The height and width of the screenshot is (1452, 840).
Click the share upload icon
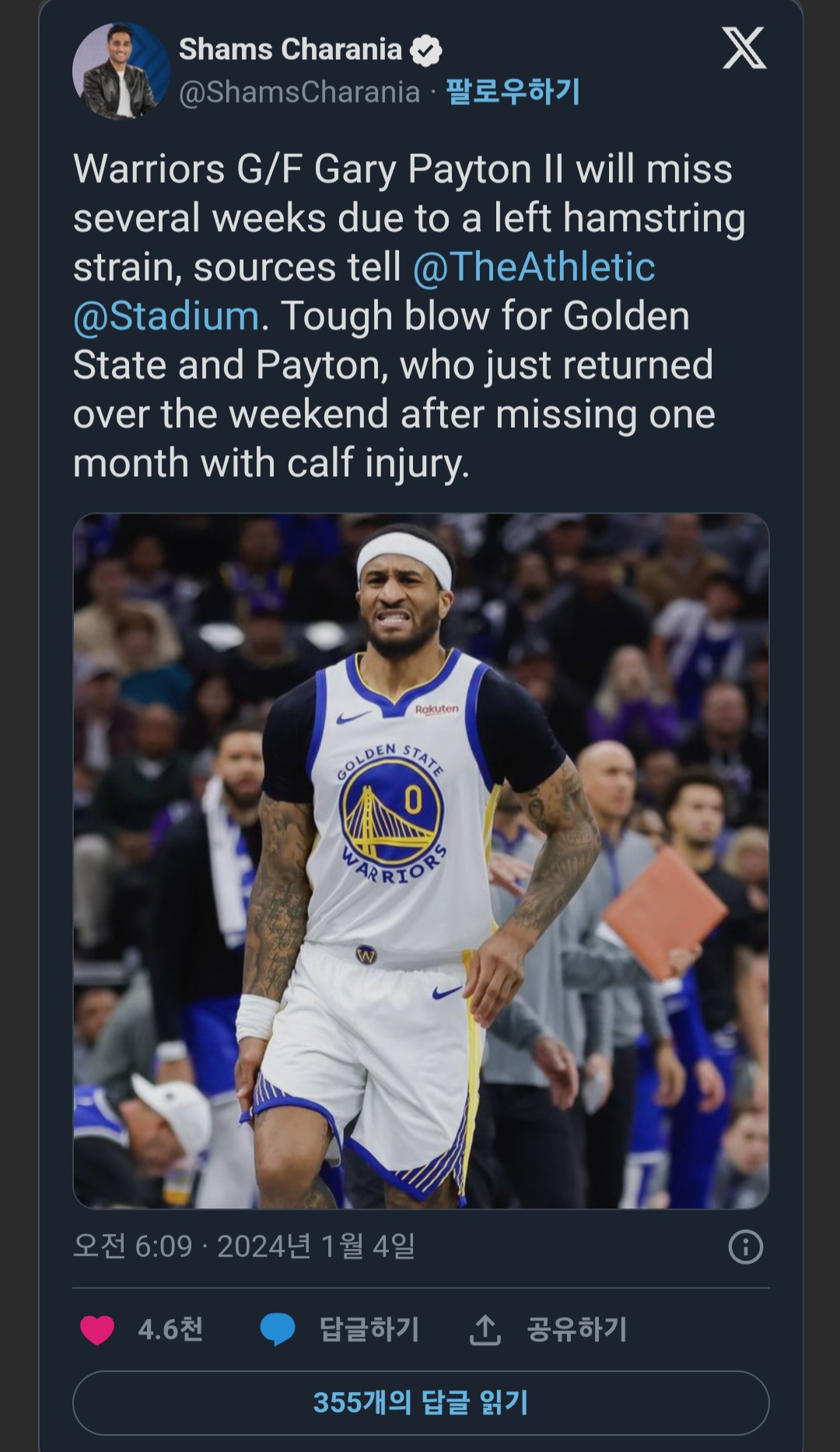(485, 1329)
